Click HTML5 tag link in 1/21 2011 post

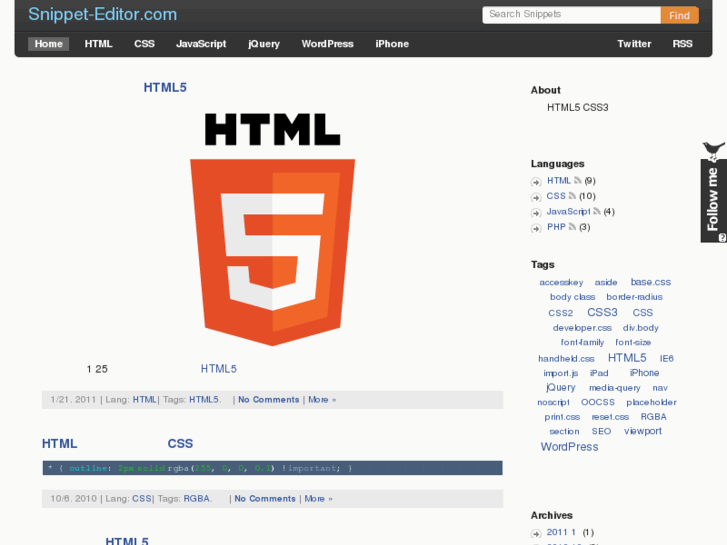pos(204,399)
